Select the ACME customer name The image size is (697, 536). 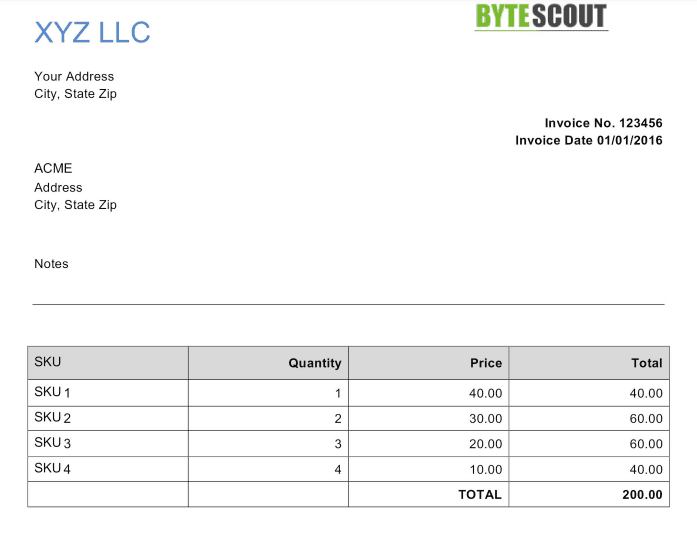(53, 168)
